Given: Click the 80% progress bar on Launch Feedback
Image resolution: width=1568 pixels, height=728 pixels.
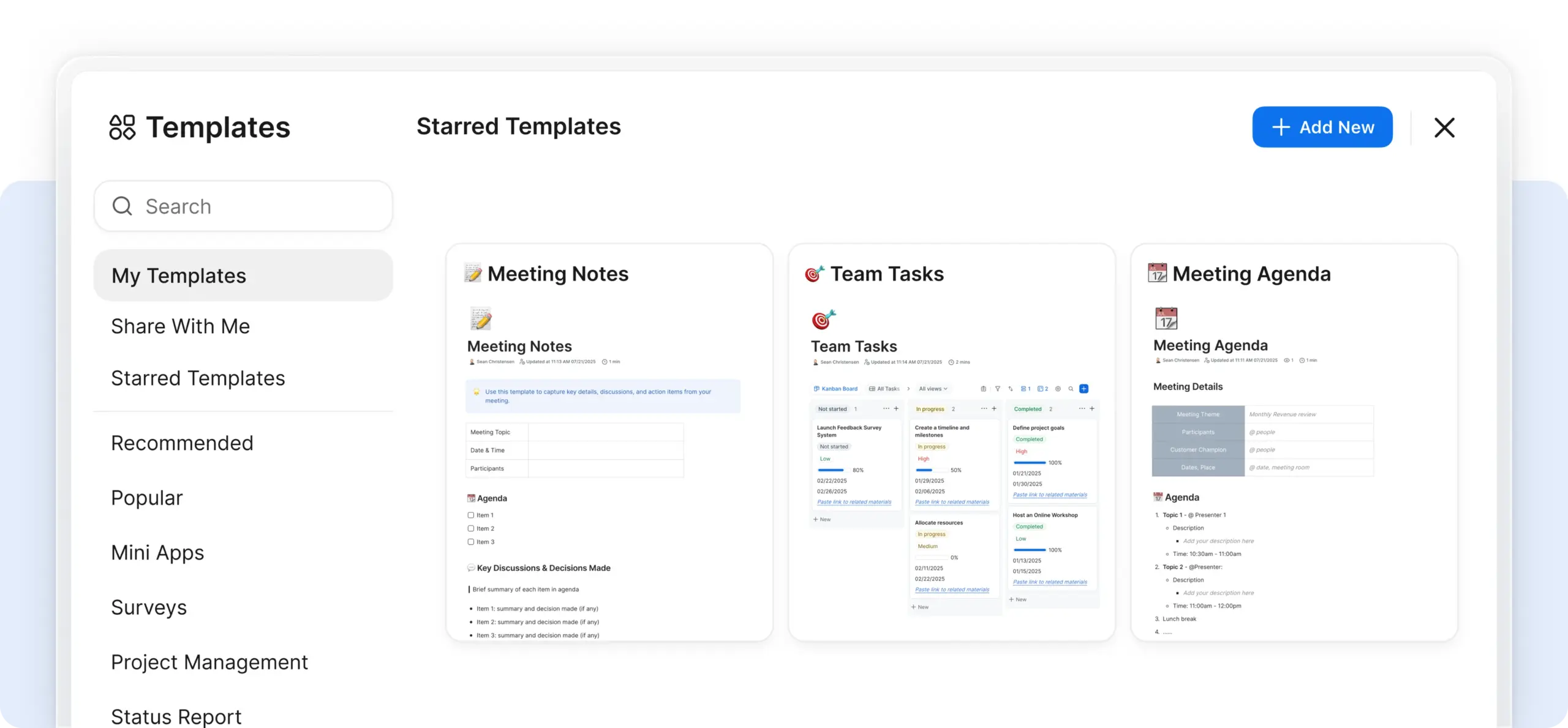Looking at the screenshot, I should (831, 470).
